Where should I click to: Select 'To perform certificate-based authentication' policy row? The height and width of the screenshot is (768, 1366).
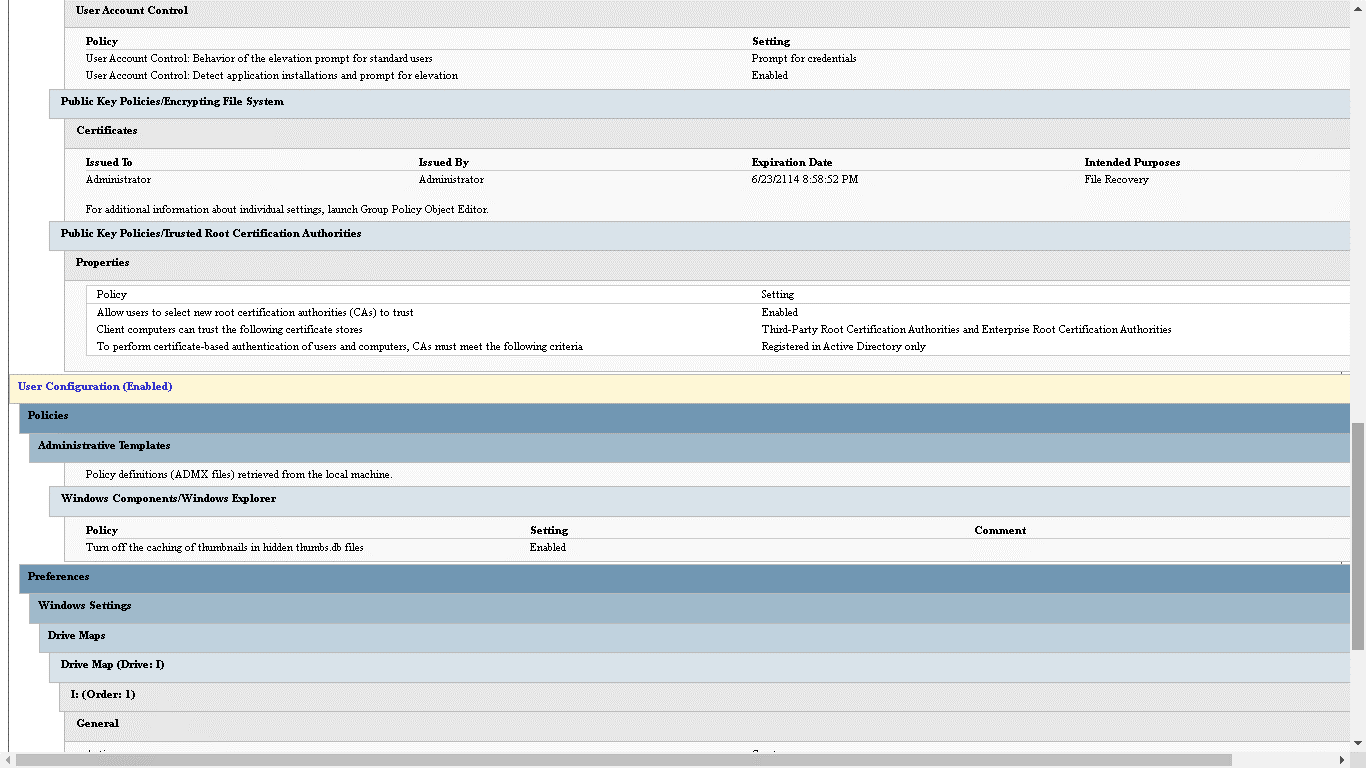[339, 347]
